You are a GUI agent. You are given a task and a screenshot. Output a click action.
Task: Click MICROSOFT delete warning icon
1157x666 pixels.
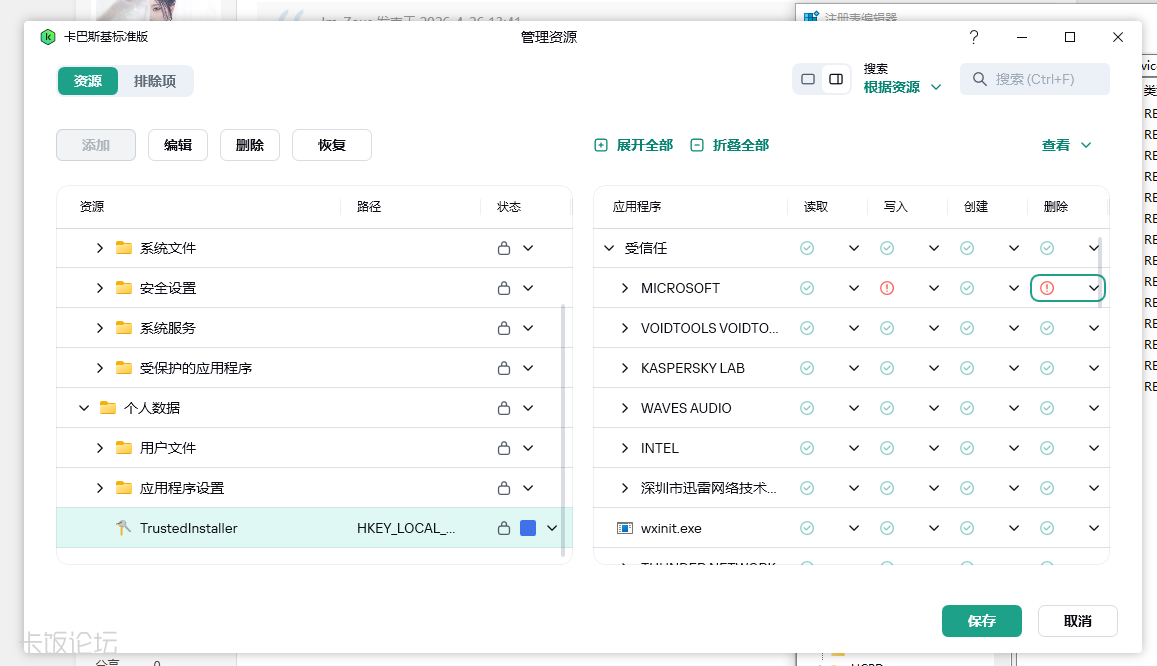(x=1047, y=288)
